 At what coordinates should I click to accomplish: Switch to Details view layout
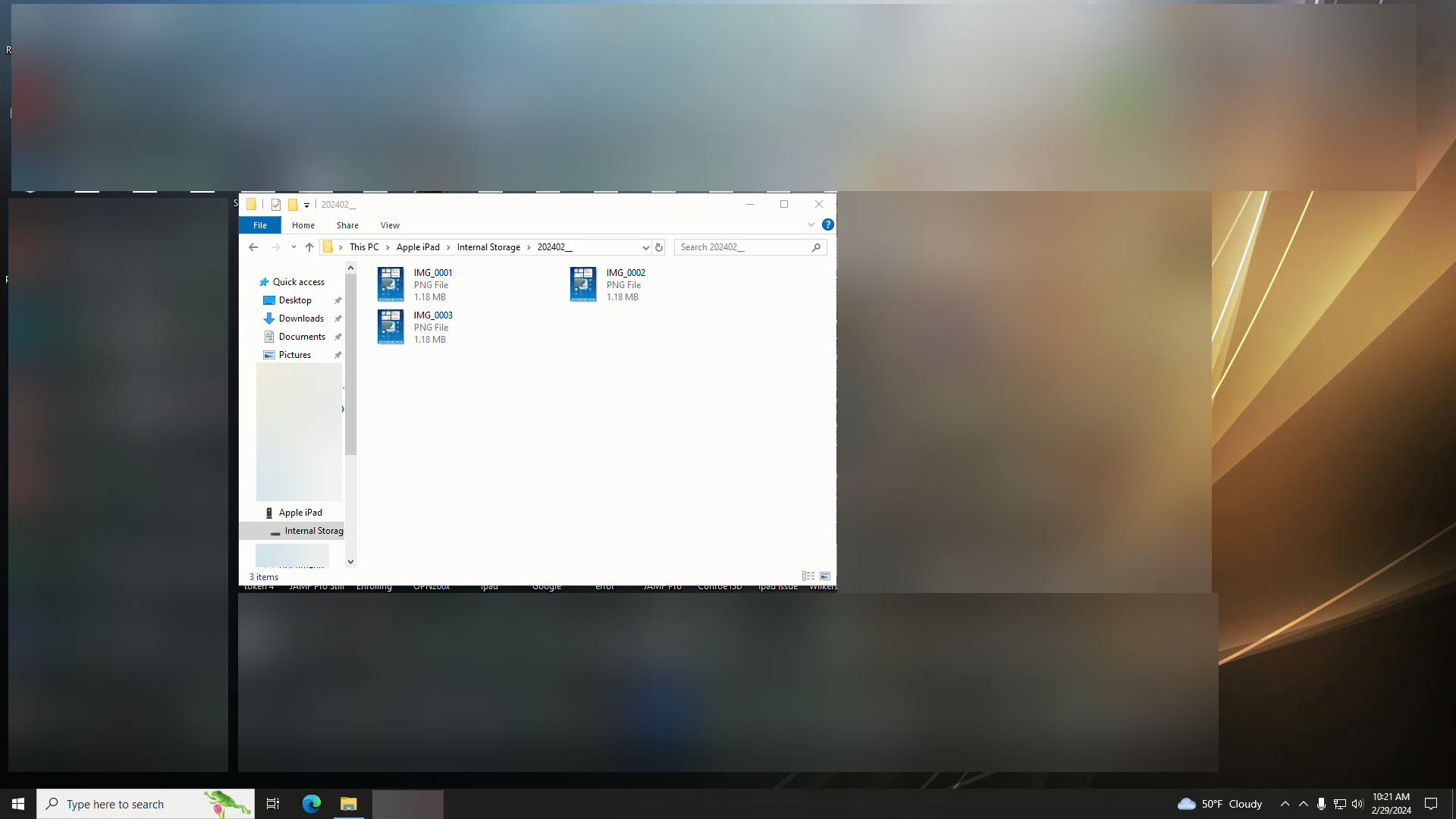808,576
